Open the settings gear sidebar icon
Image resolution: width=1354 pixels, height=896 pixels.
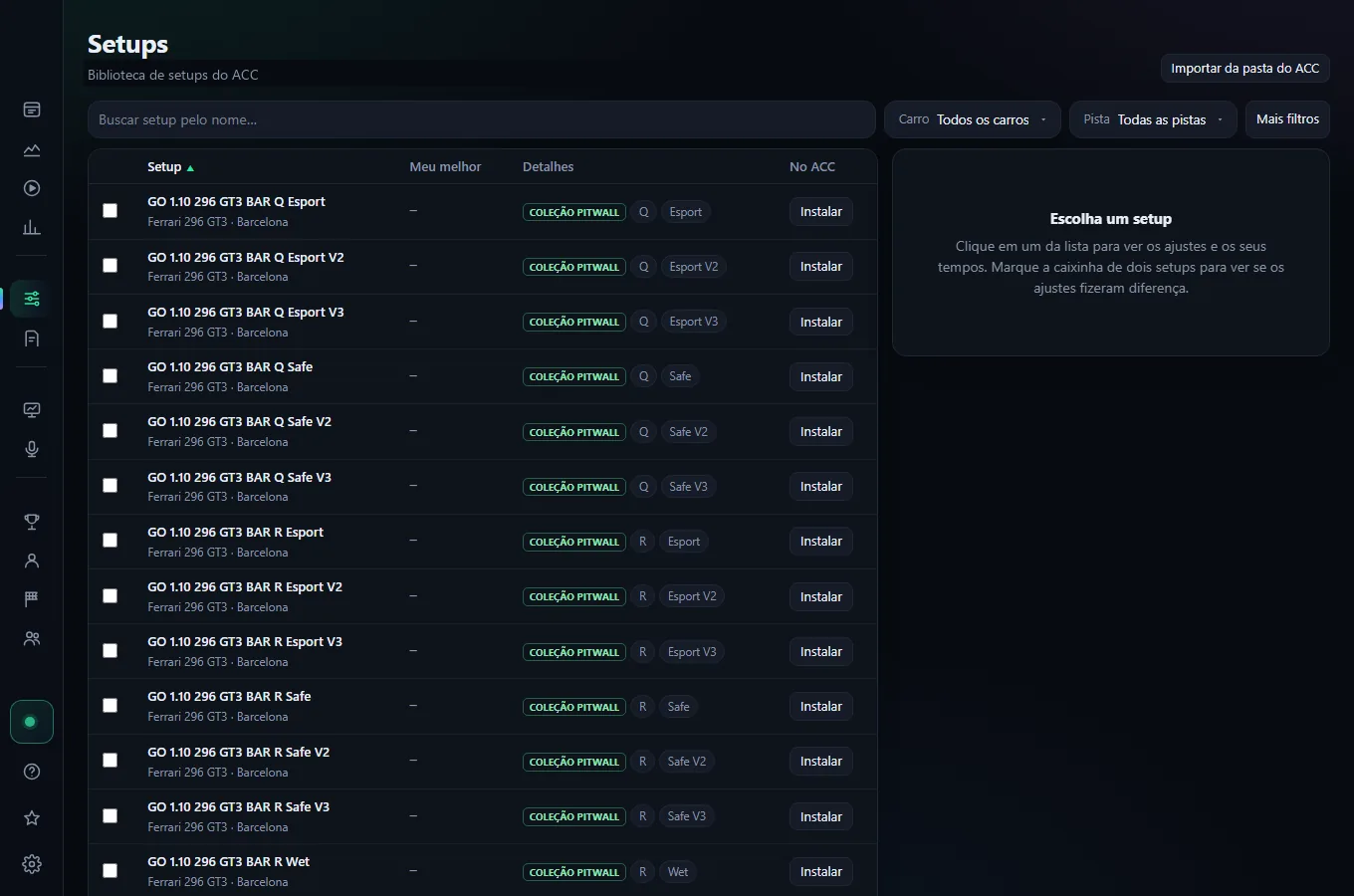32,864
